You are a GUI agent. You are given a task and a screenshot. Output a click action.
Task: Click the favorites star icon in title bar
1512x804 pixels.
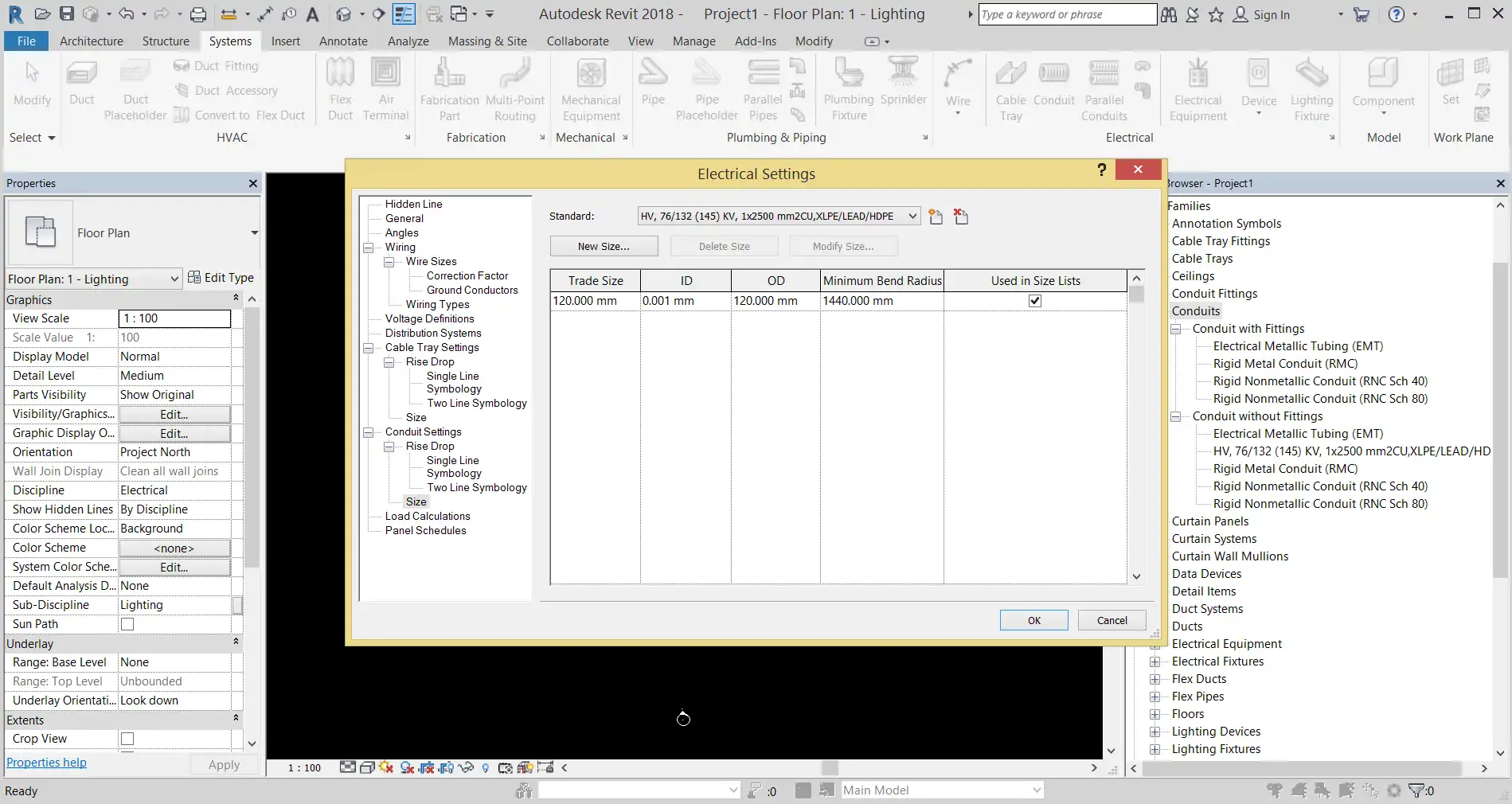(x=1216, y=14)
